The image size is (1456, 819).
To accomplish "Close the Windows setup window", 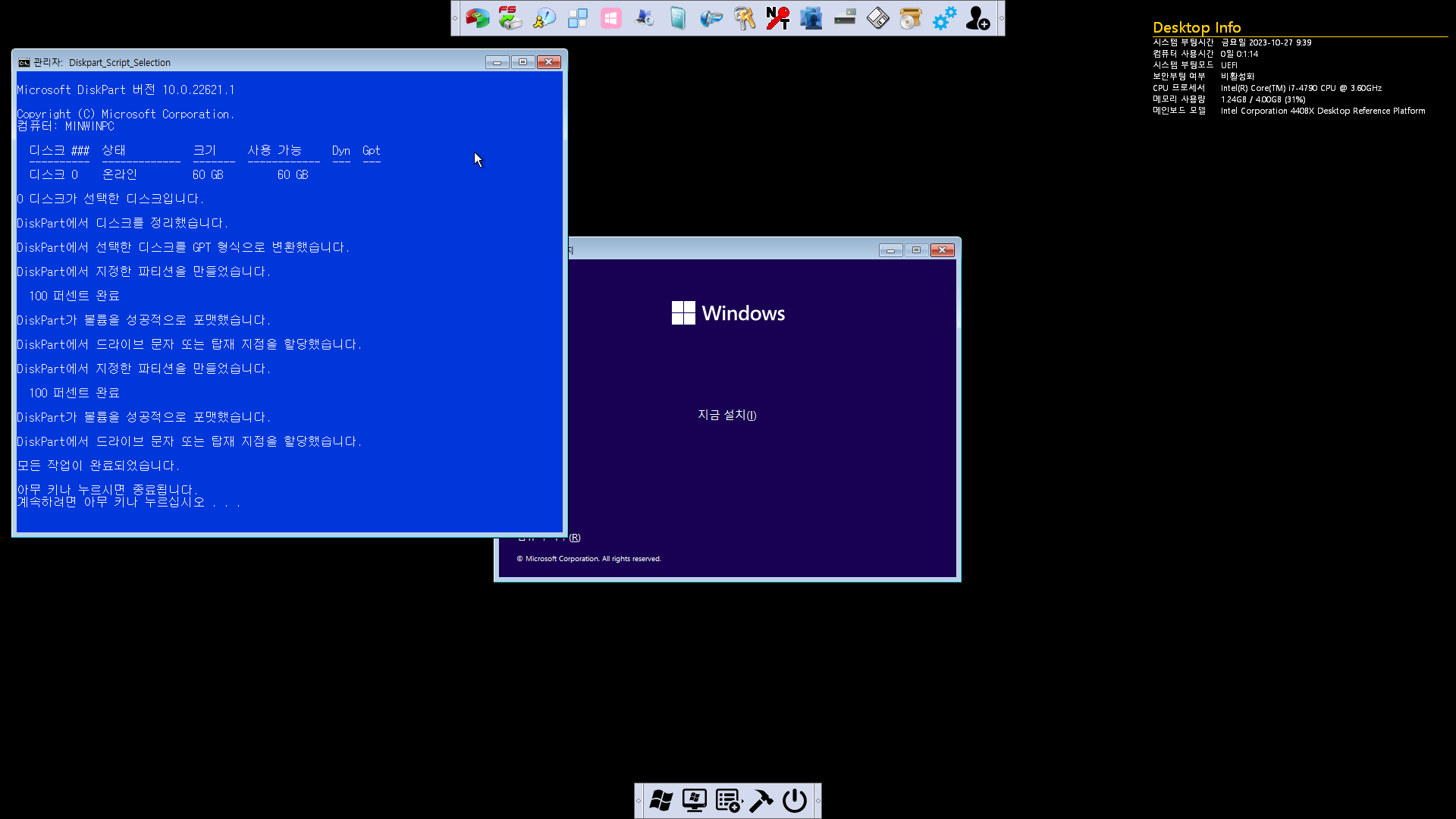I will tap(943, 250).
